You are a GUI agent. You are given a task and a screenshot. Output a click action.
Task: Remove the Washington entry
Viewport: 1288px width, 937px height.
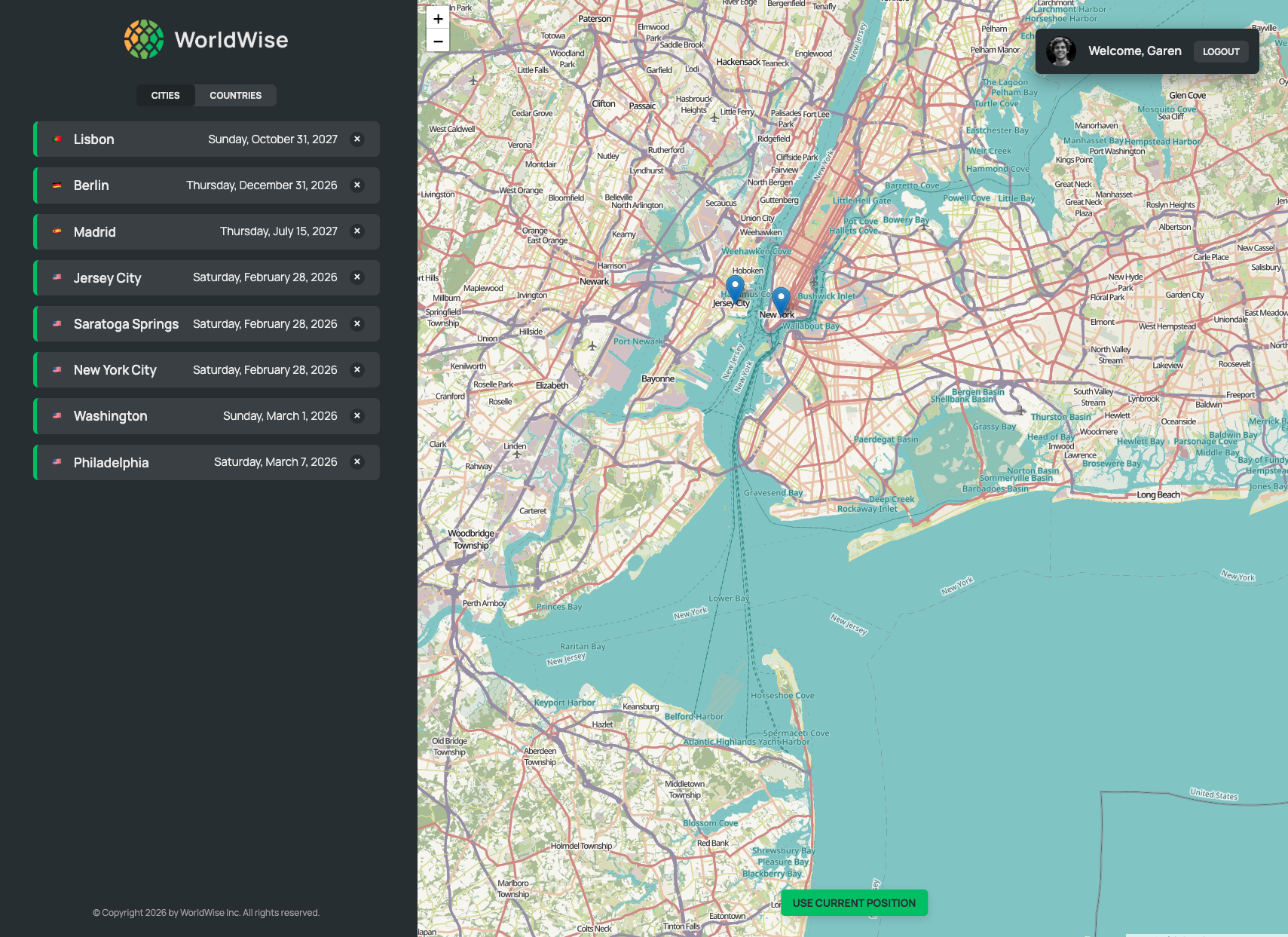[357, 416]
